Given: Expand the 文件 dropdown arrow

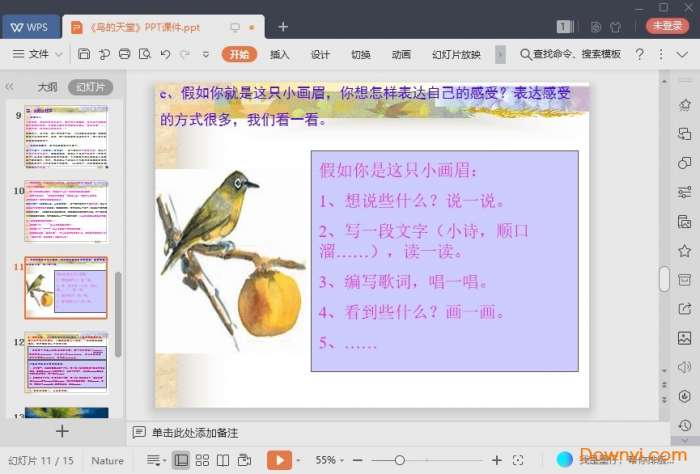Looking at the screenshot, I should click(x=58, y=54).
